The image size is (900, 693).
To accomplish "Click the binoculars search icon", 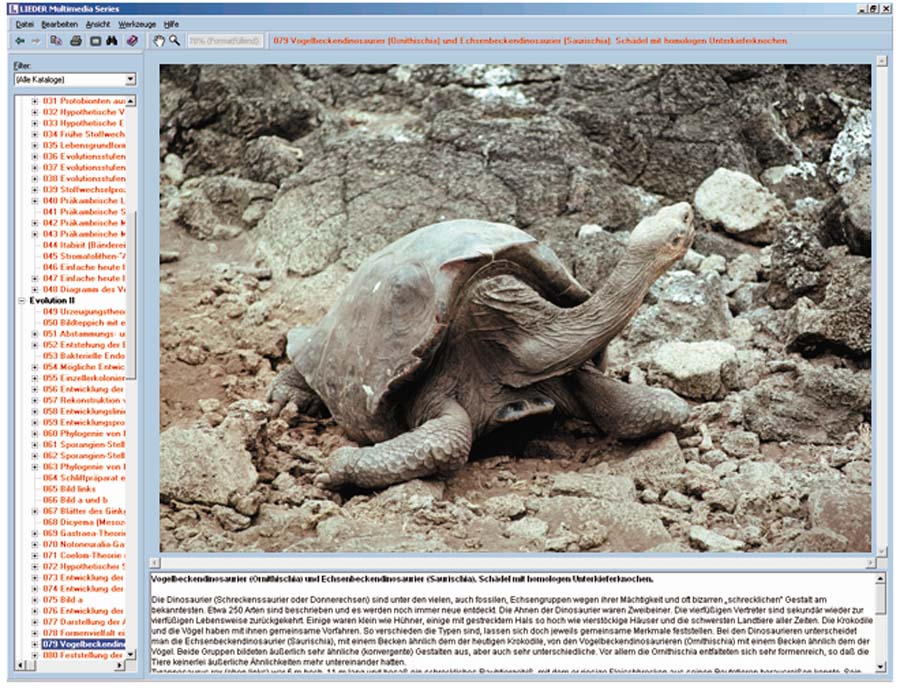I will 112,41.
